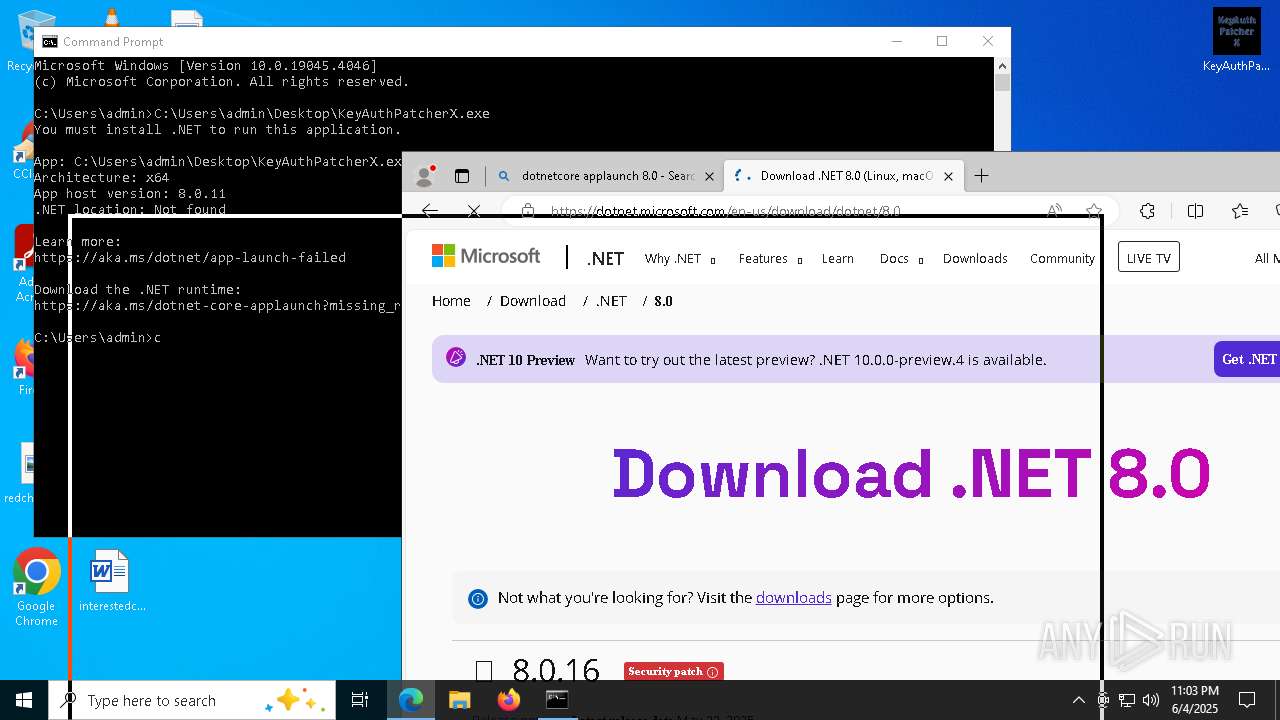Open the Windows Start menu

coord(24,700)
